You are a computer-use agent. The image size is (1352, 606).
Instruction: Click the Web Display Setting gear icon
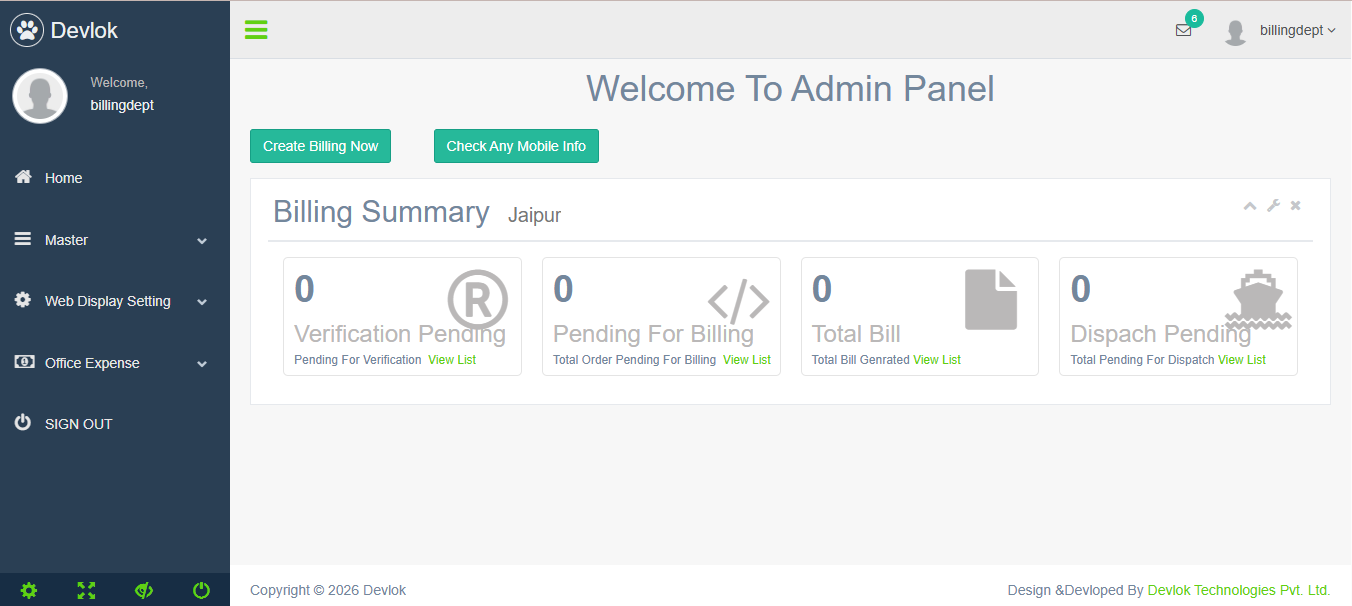coord(23,300)
